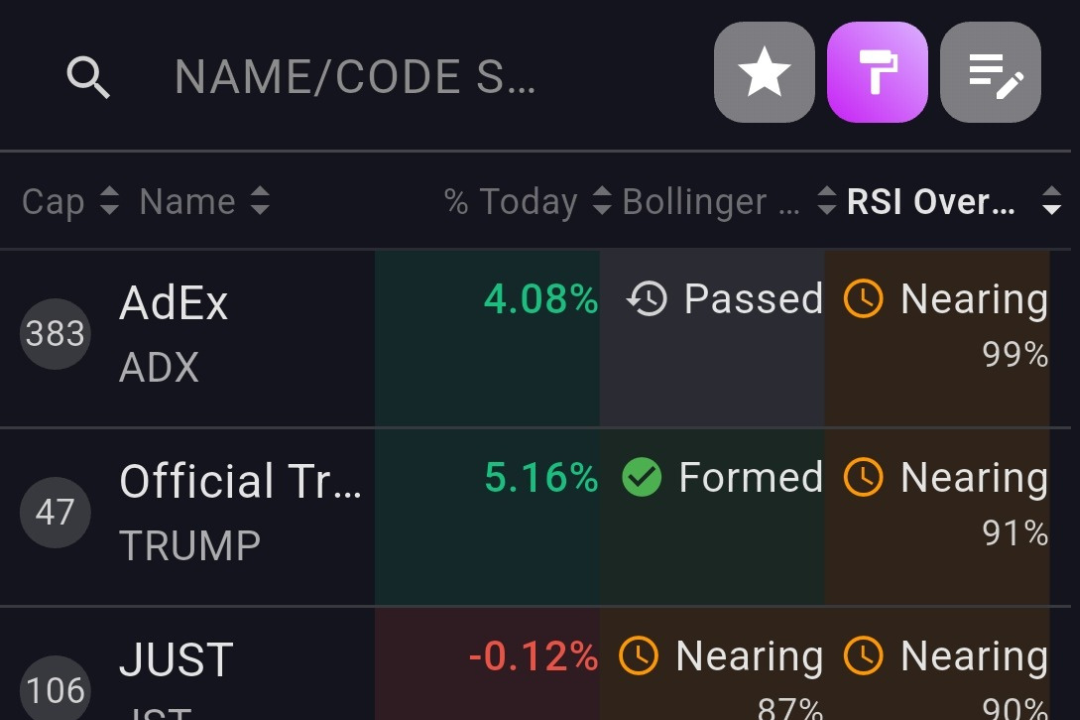
Task: Open the edit columns list icon
Action: (991, 73)
